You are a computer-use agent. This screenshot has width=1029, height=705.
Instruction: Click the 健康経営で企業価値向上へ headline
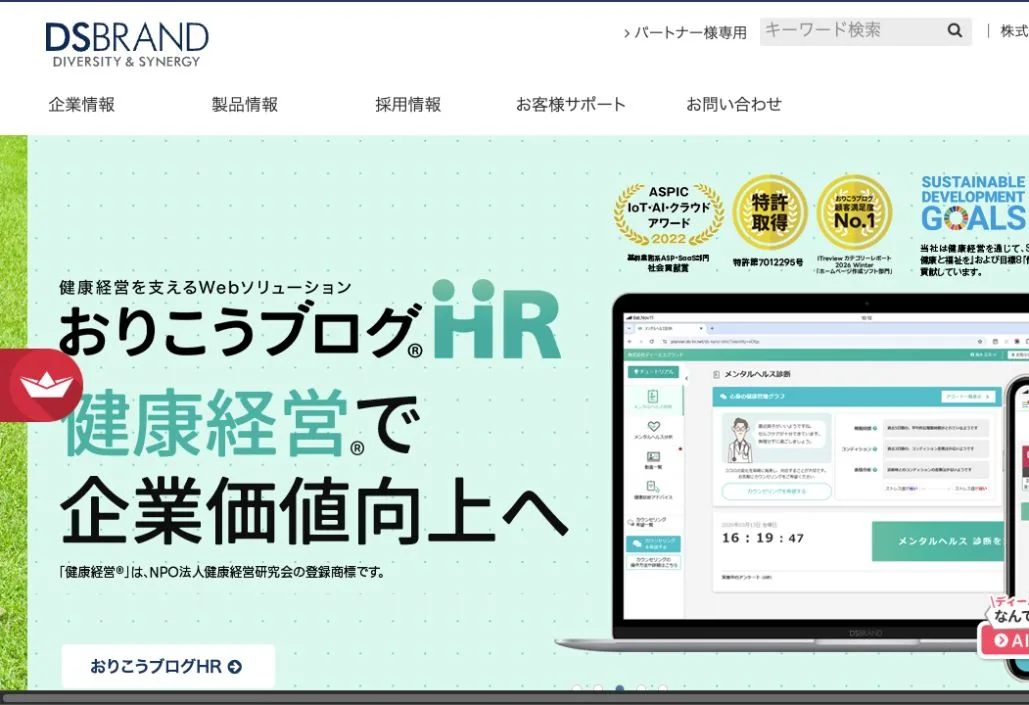pos(314,467)
